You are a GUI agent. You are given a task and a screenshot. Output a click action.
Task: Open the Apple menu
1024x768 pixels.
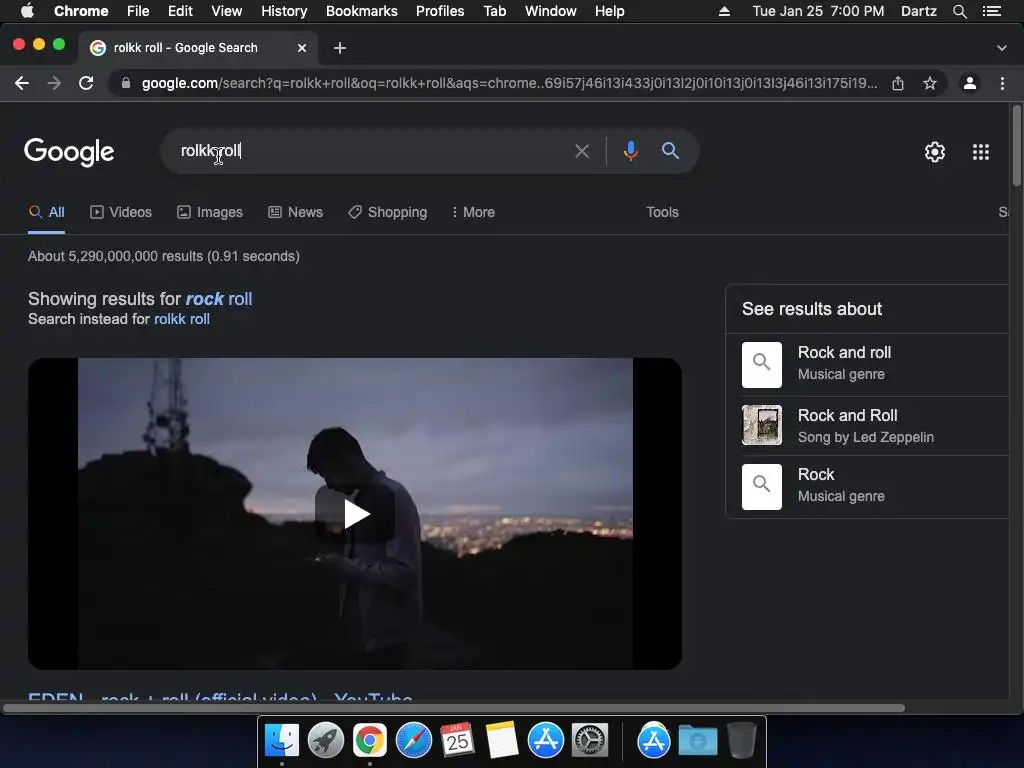27,11
